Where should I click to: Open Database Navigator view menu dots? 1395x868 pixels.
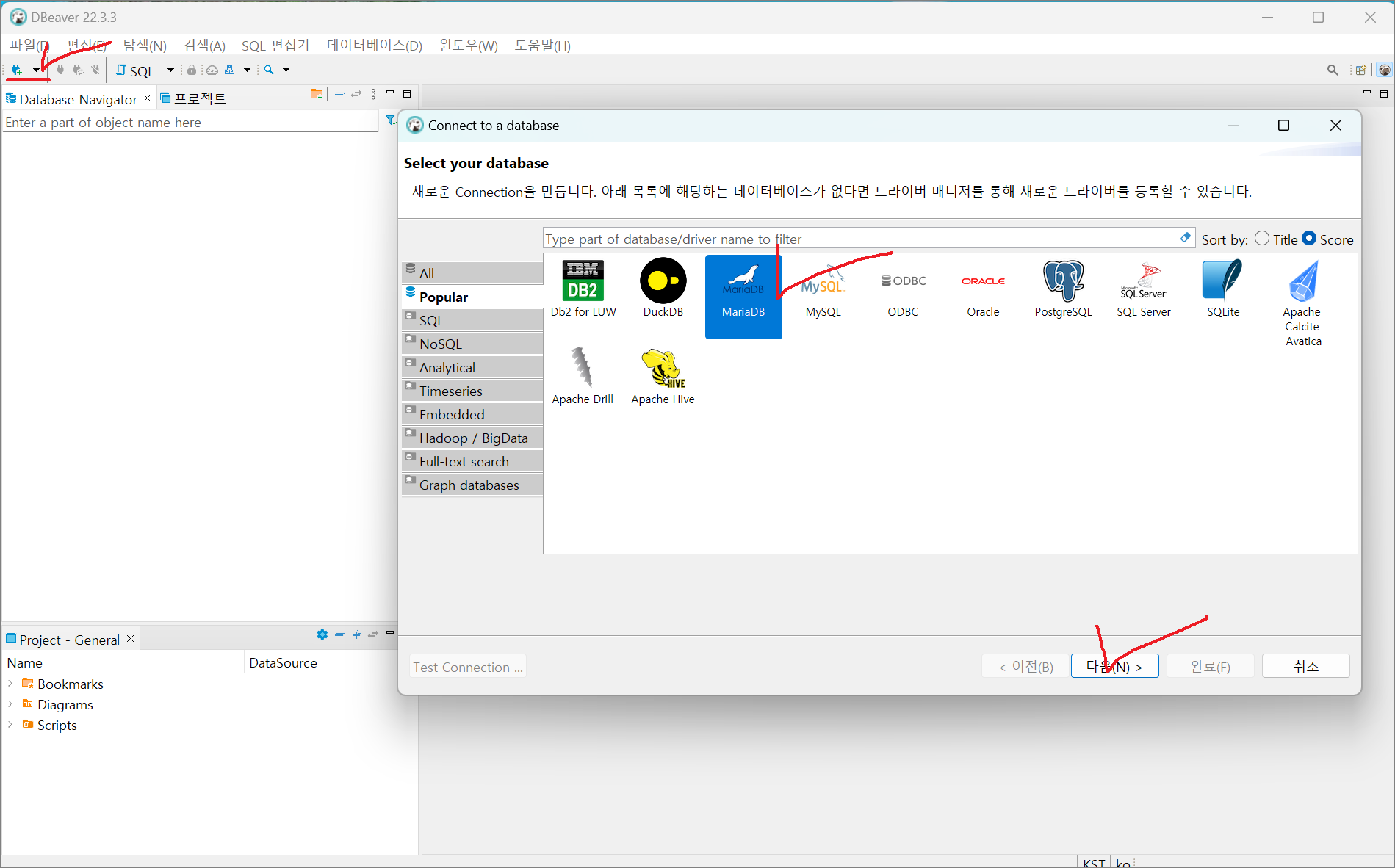[373, 94]
